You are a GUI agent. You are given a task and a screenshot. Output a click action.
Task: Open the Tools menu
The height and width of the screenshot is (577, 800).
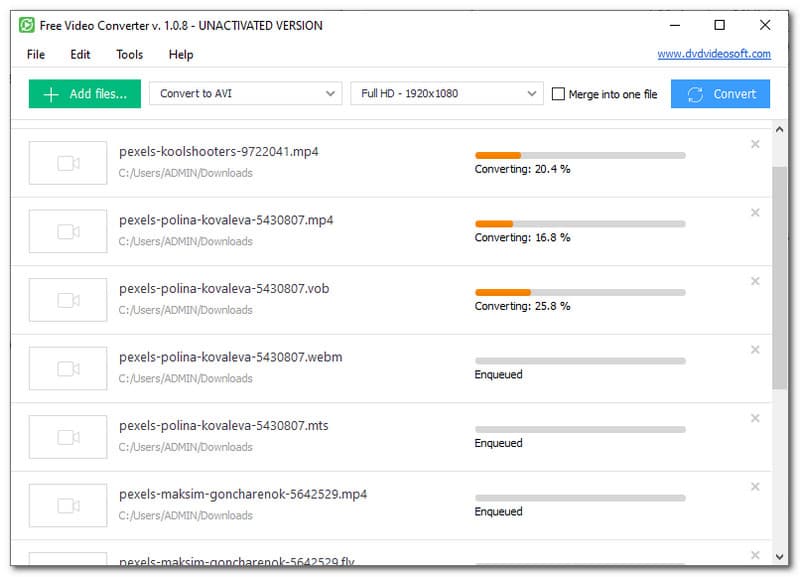pos(129,55)
